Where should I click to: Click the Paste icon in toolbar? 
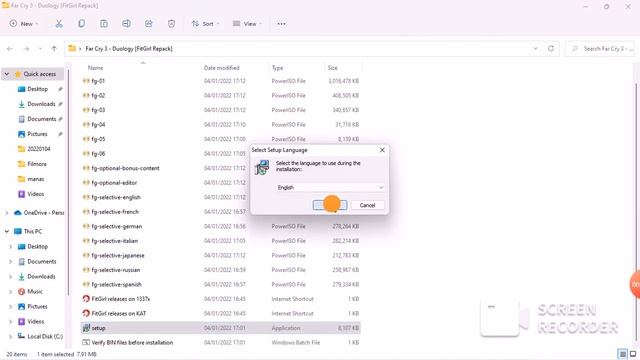pyautogui.click(x=104, y=24)
